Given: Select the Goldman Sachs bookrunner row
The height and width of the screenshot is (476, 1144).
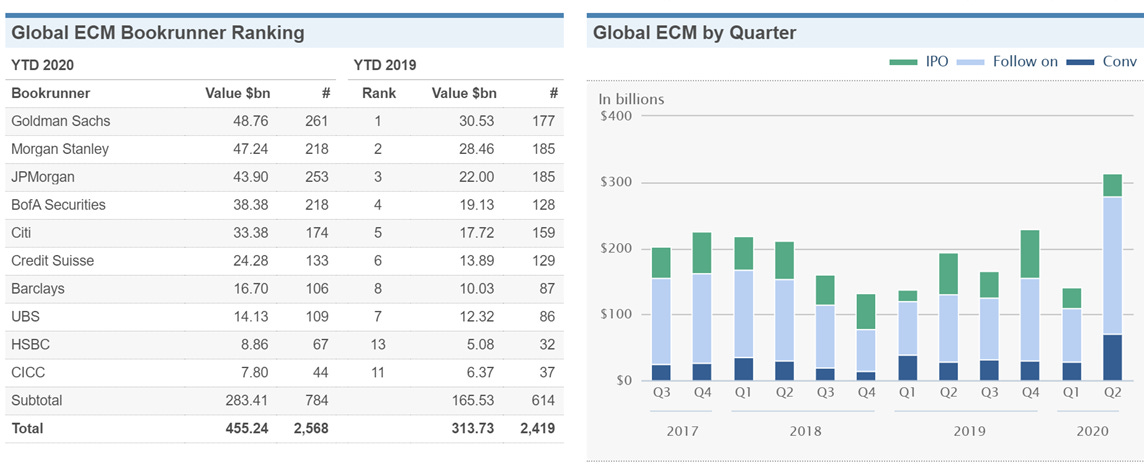Looking at the screenshot, I should (x=285, y=121).
